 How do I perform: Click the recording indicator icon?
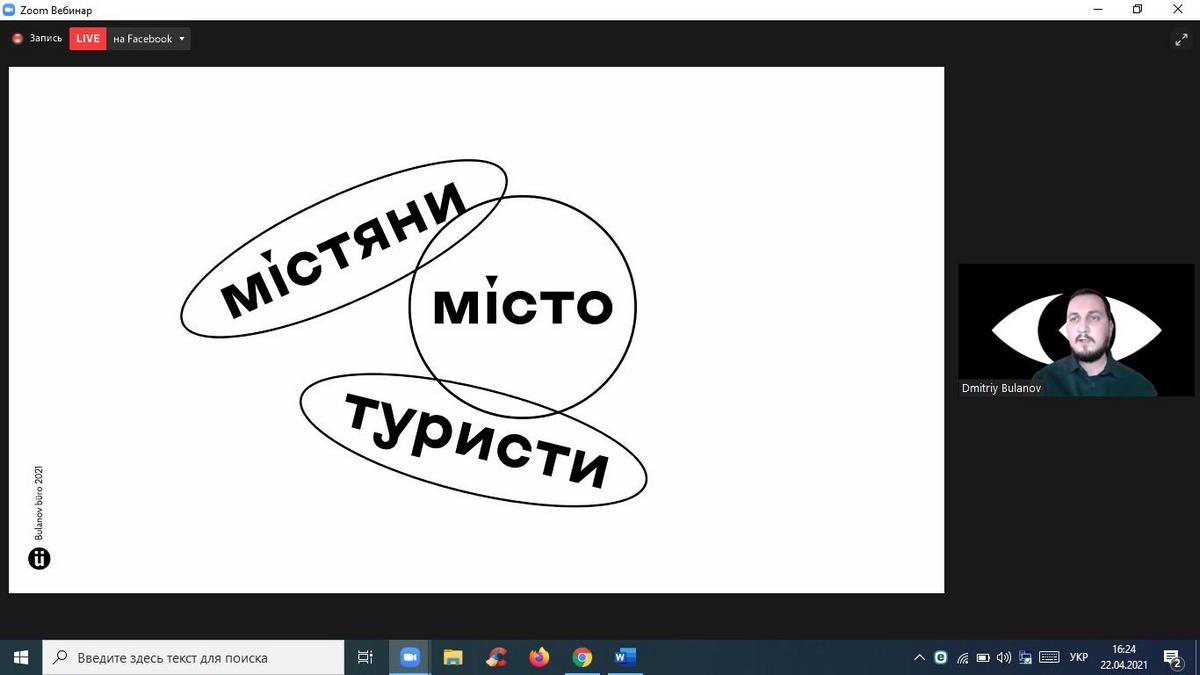(x=17, y=39)
